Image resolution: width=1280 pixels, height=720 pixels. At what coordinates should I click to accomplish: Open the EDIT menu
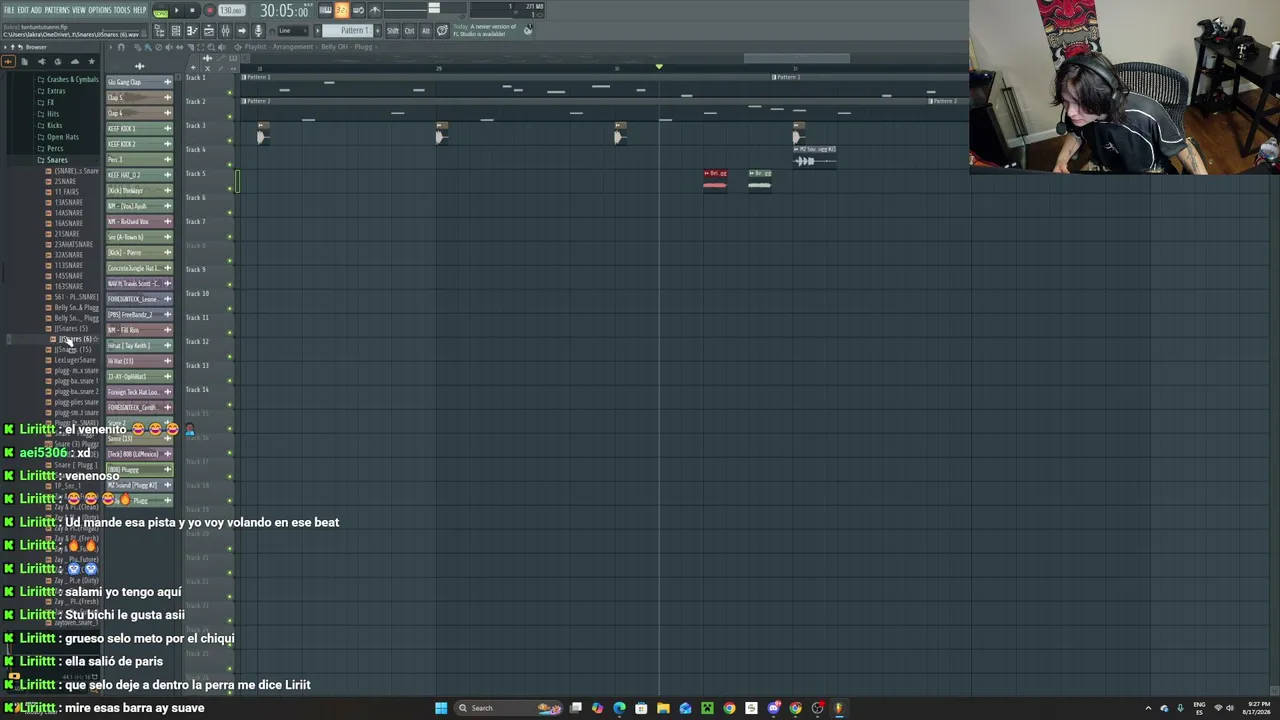point(23,10)
